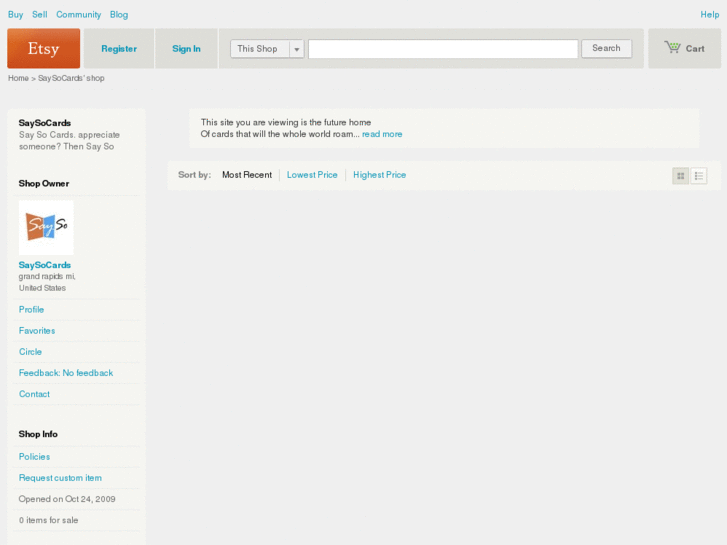727x545 pixels.
Task: Click read more in the shop announcement
Action: (x=382, y=134)
